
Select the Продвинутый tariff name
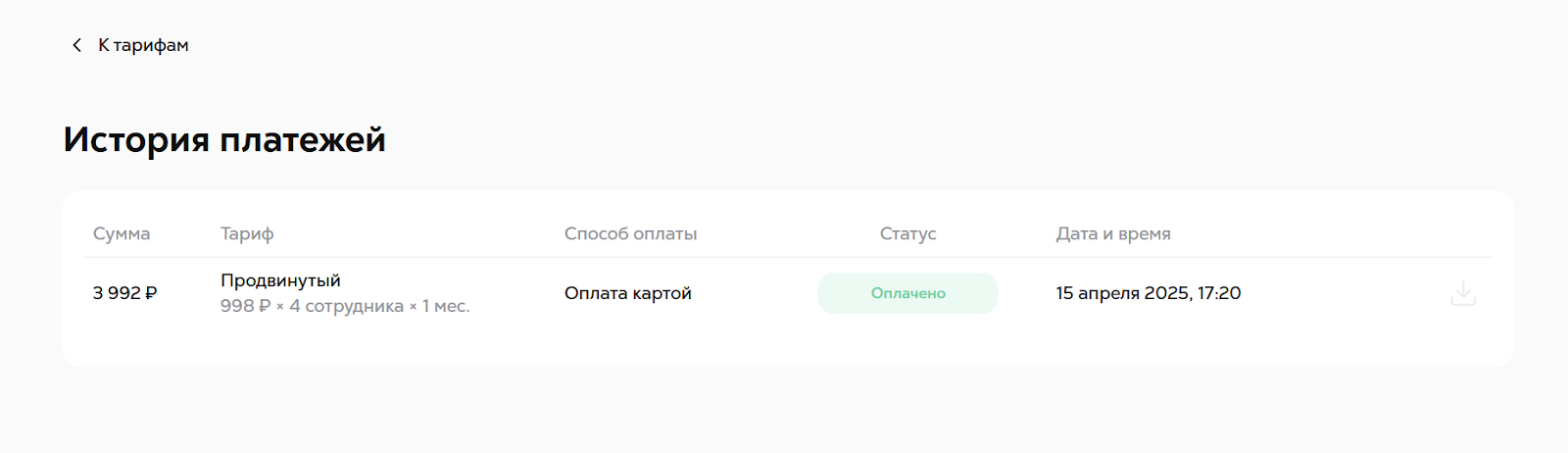[x=280, y=280]
